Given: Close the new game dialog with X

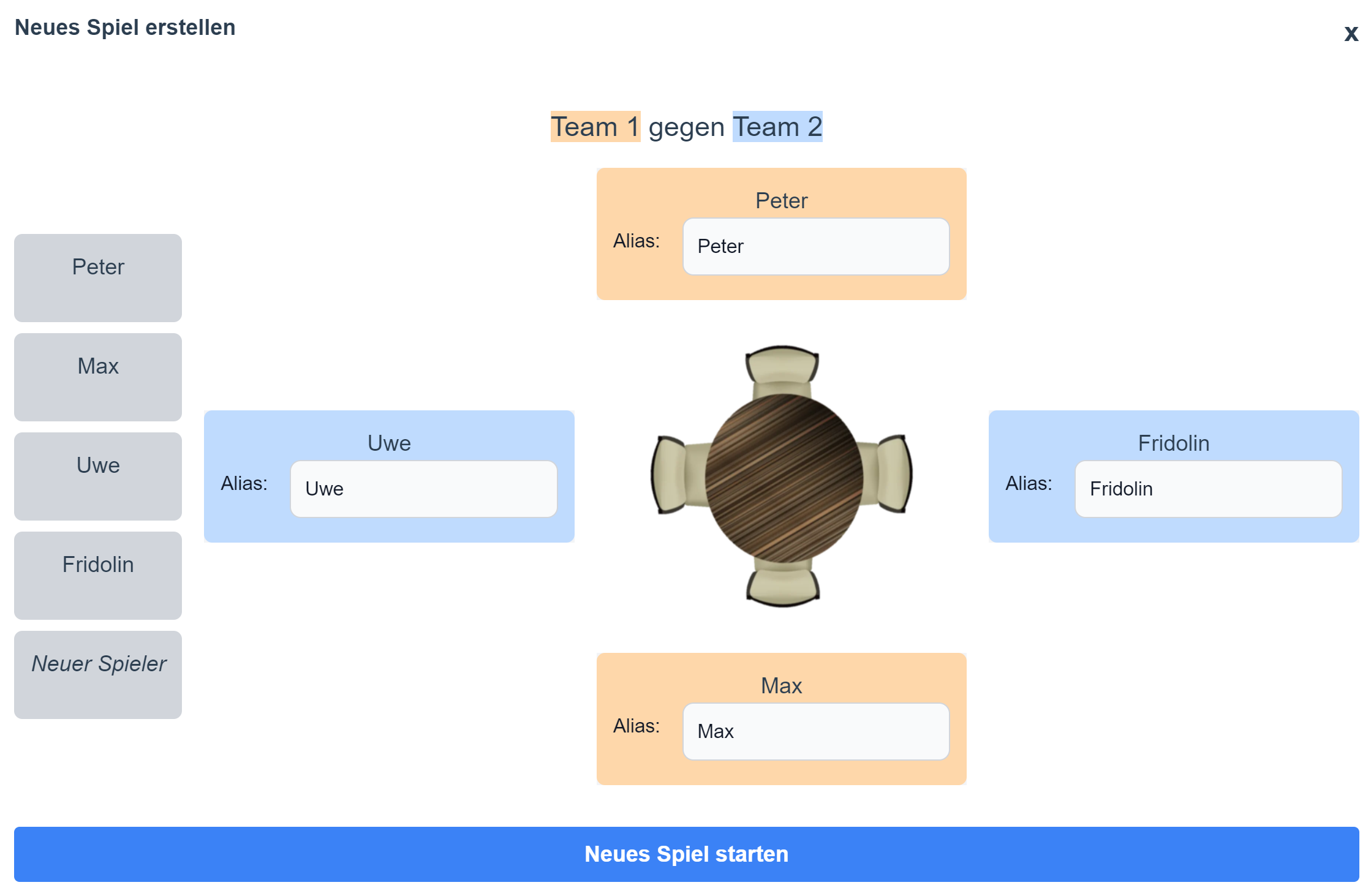Looking at the screenshot, I should (x=1351, y=34).
